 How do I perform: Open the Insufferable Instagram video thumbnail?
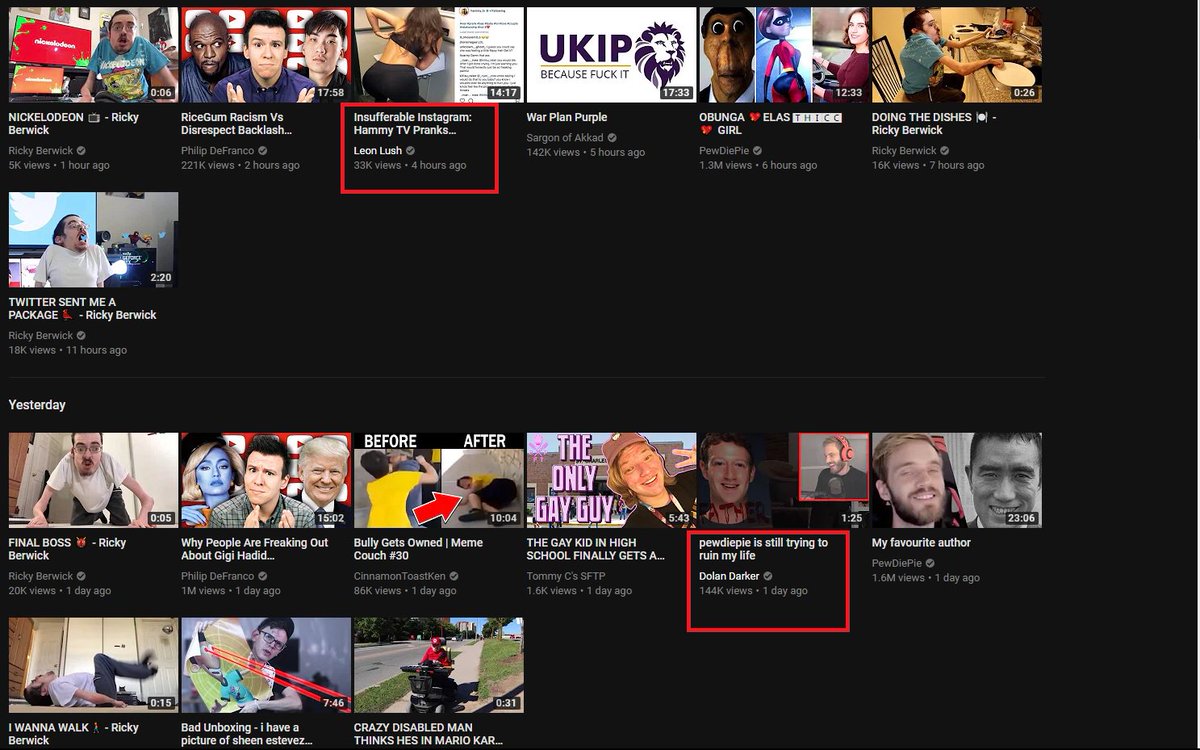pyautogui.click(x=439, y=55)
